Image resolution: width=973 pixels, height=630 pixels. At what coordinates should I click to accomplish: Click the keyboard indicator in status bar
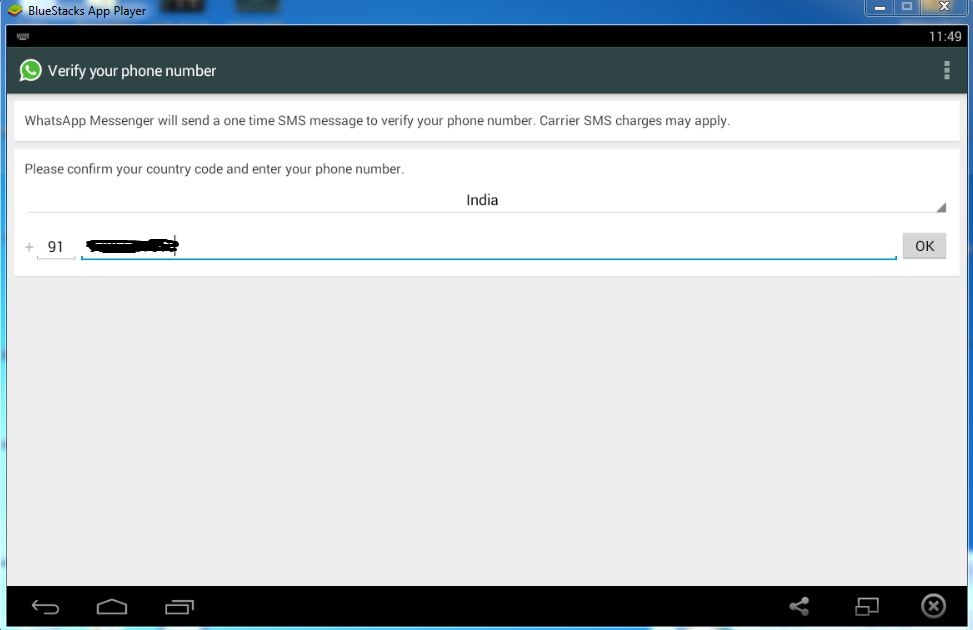click(x=23, y=37)
